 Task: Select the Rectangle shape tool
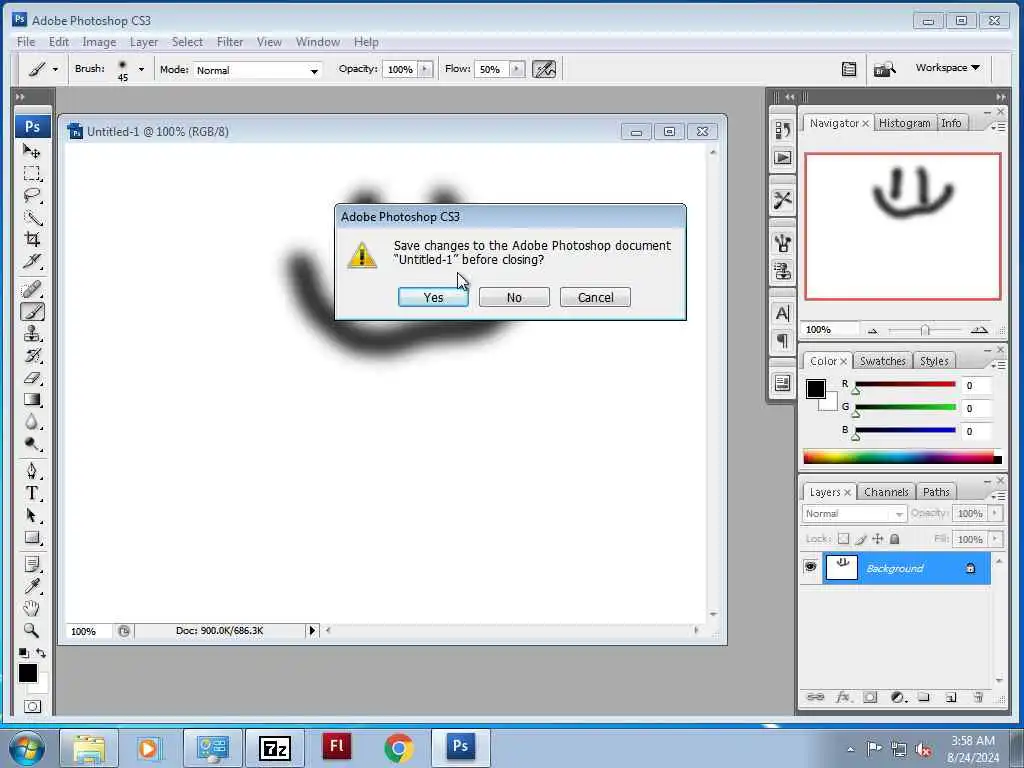click(x=31, y=537)
